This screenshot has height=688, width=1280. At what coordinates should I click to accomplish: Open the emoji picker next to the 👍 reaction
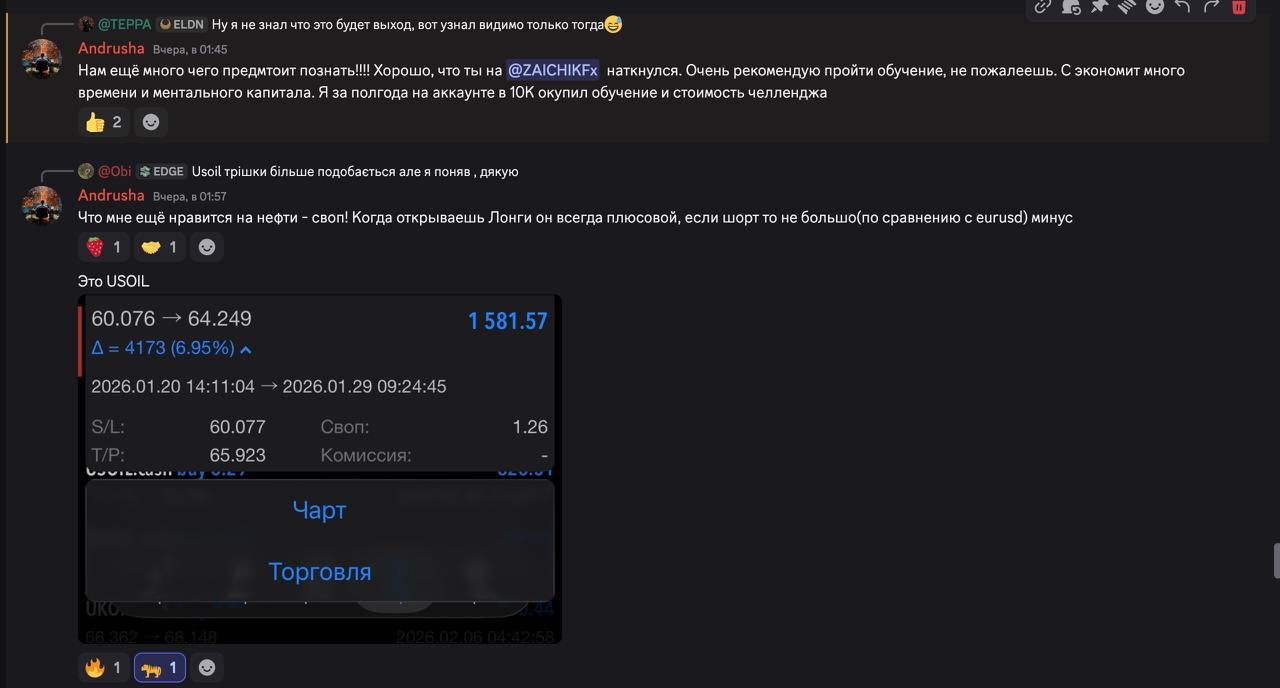151,122
